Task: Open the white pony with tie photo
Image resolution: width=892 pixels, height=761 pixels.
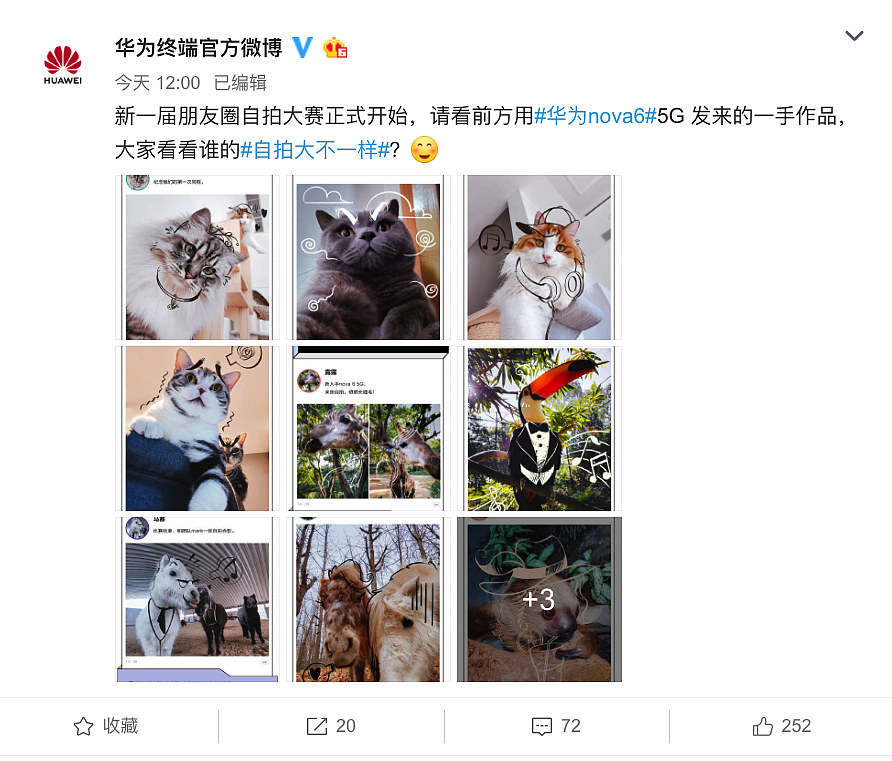Action: 197,600
